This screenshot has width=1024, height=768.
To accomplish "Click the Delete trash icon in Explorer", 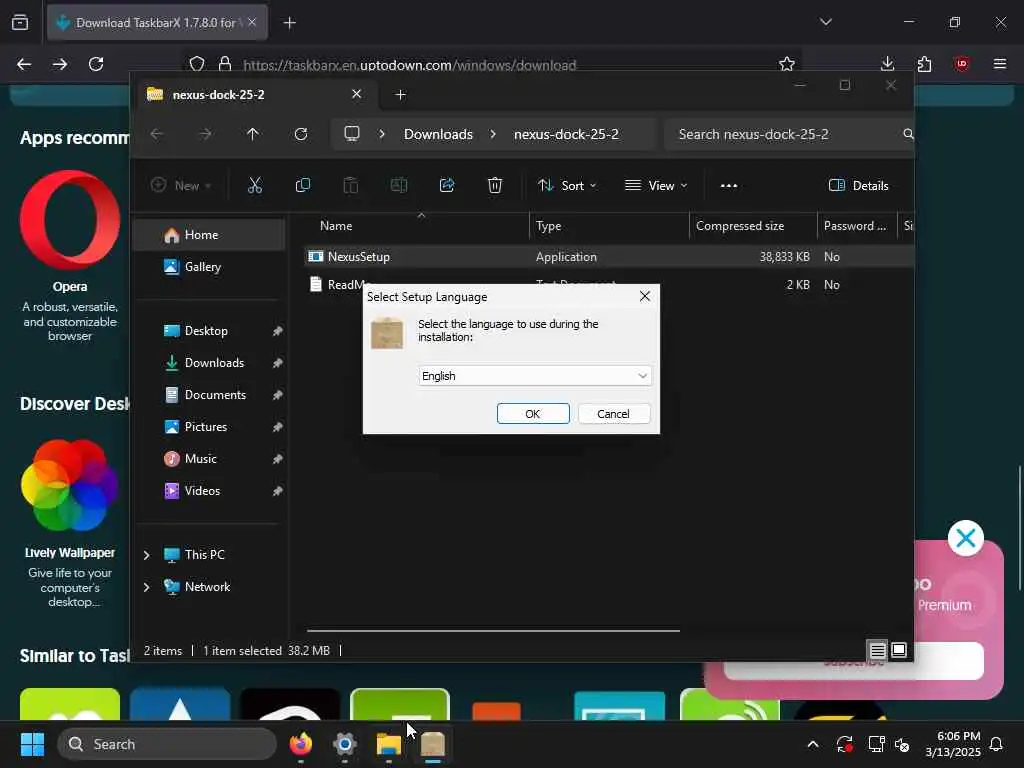I will [495, 185].
